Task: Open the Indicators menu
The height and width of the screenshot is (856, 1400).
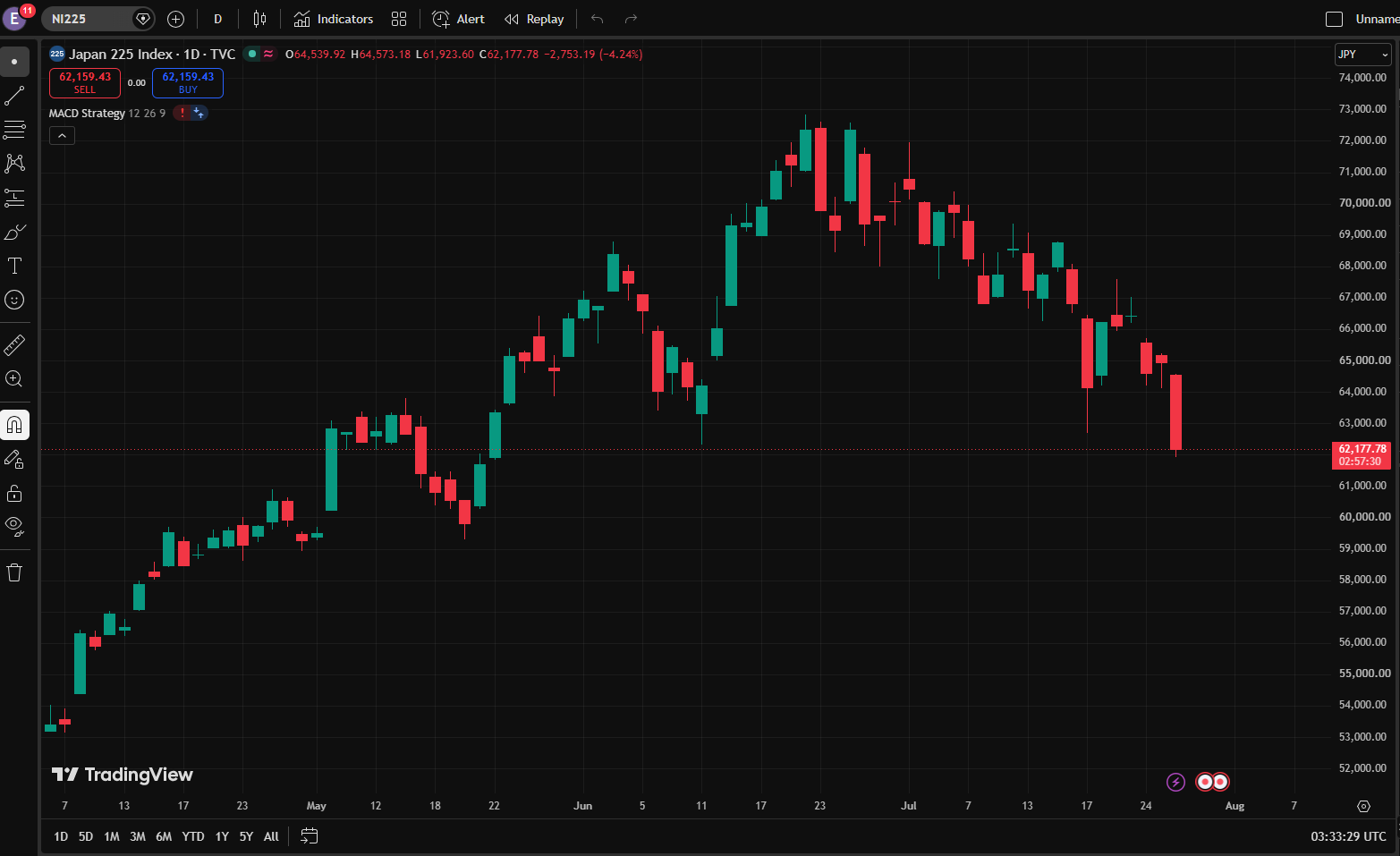Action: pos(334,19)
